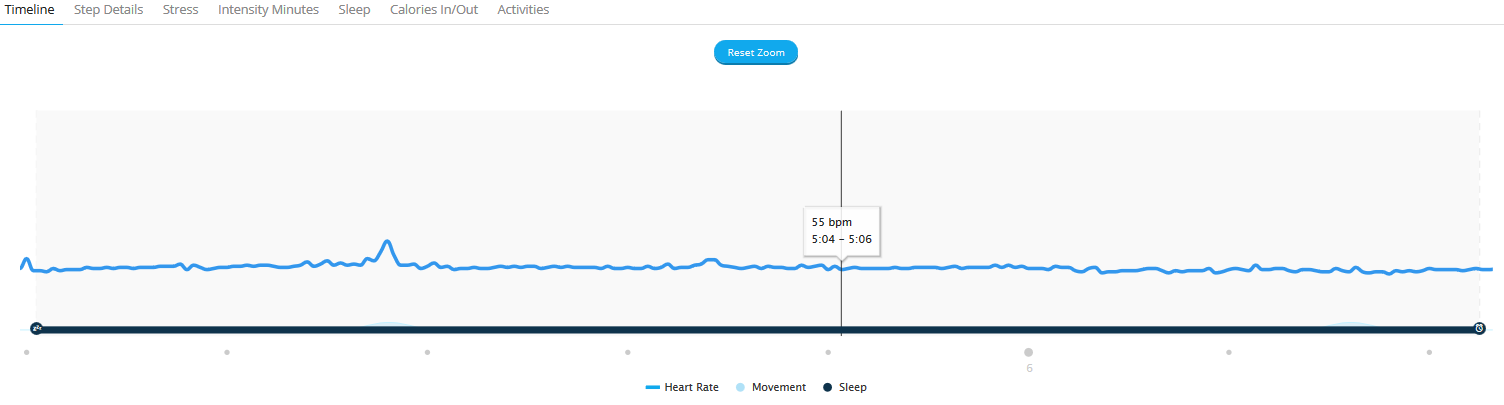Toggle the Sleep series label
The image size is (1504, 405).
pos(852,387)
